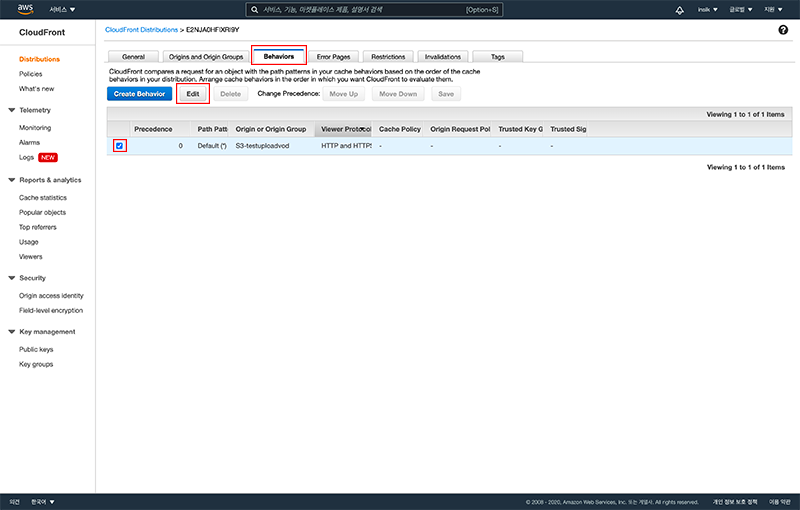Open Alarms under Telemetry
The width and height of the screenshot is (800, 510).
(x=29, y=143)
